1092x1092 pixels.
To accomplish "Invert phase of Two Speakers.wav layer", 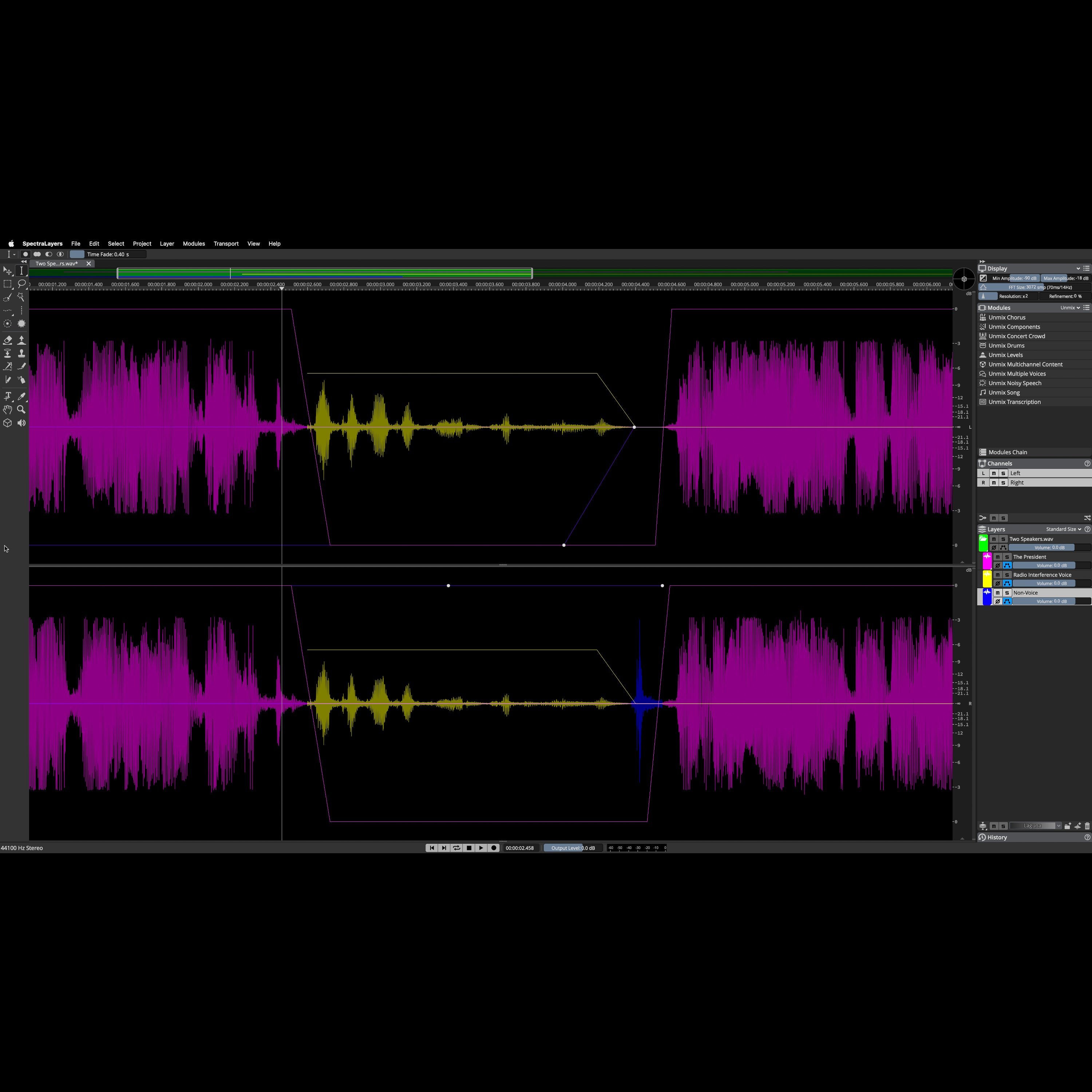I will point(994,548).
